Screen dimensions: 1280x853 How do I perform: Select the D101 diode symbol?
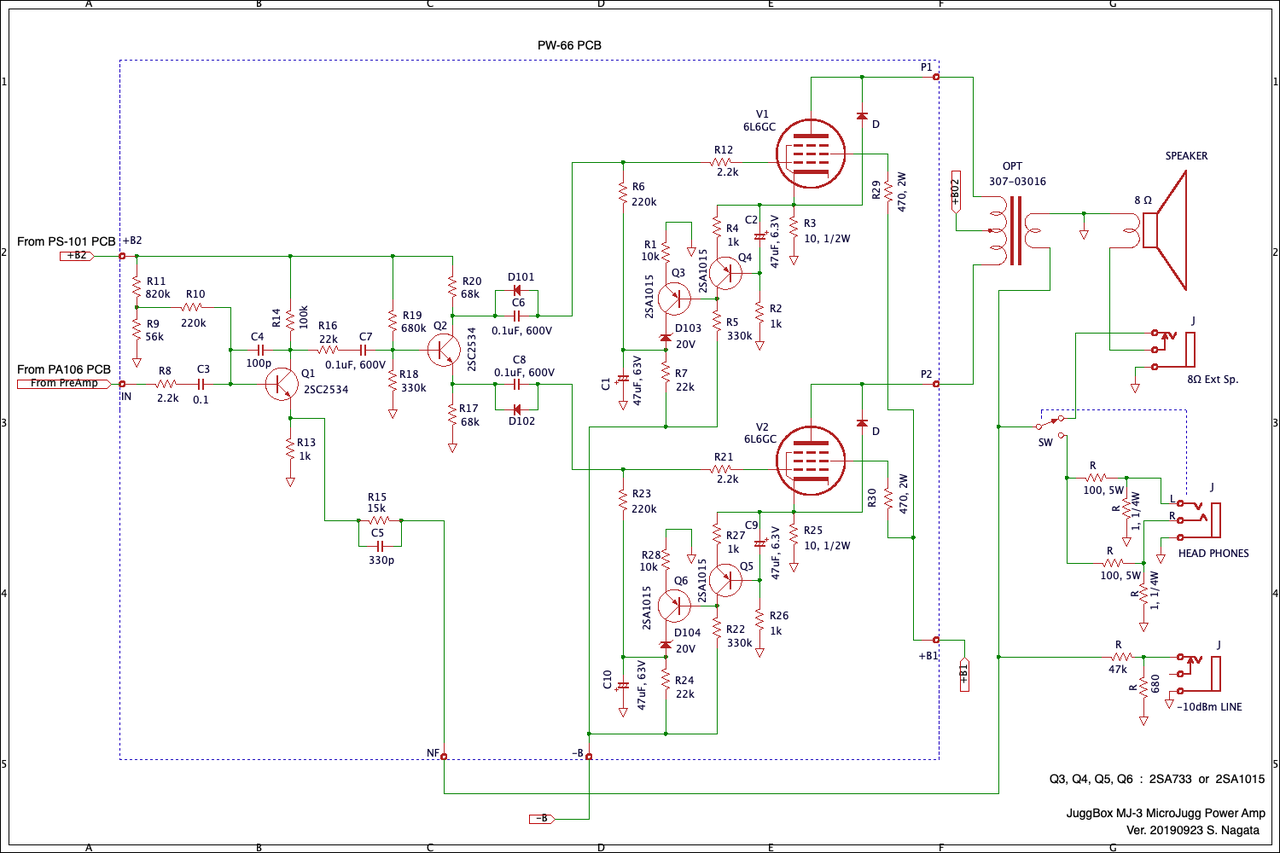(518, 291)
